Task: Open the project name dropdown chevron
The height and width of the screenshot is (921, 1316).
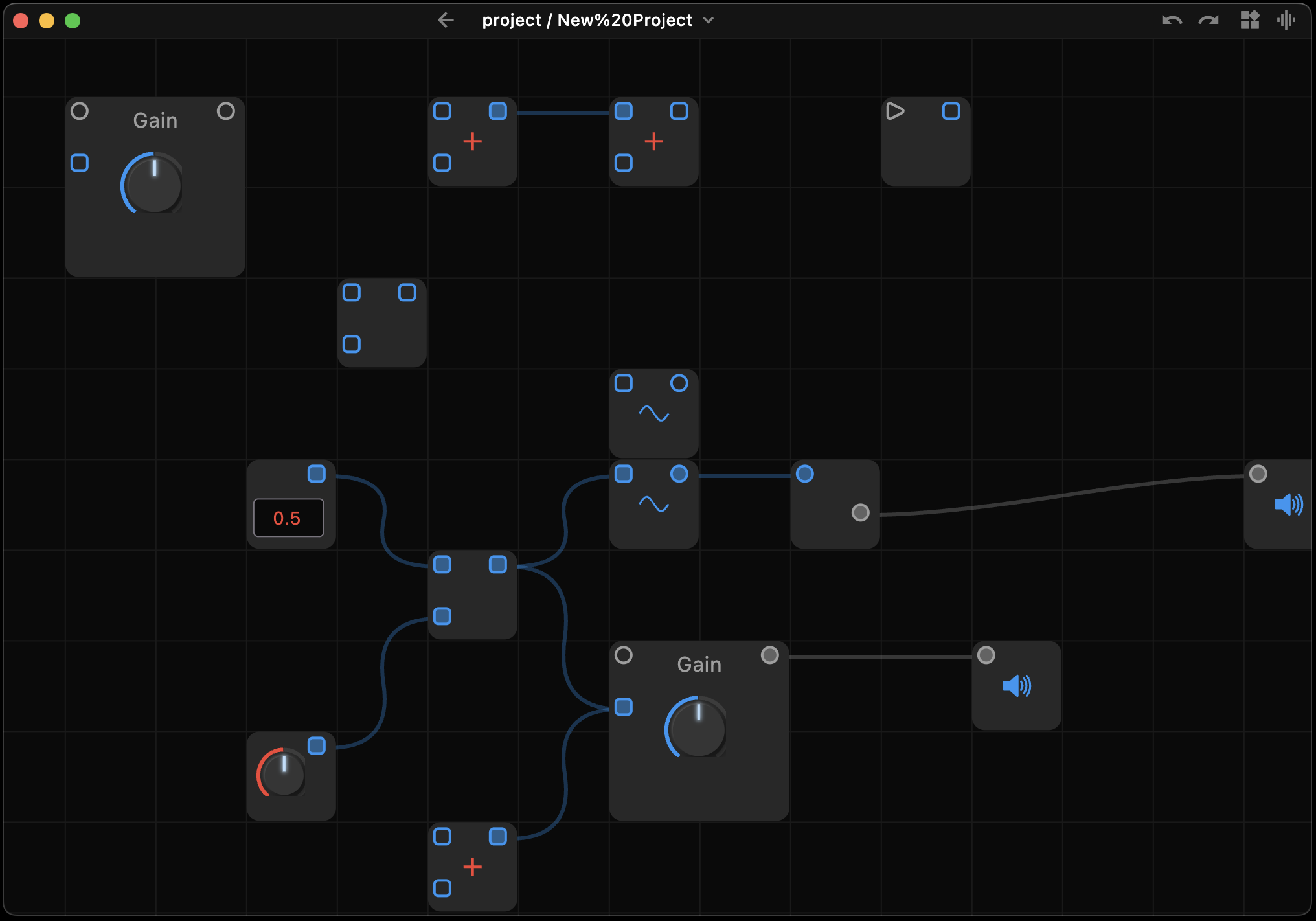Action: 709,20
